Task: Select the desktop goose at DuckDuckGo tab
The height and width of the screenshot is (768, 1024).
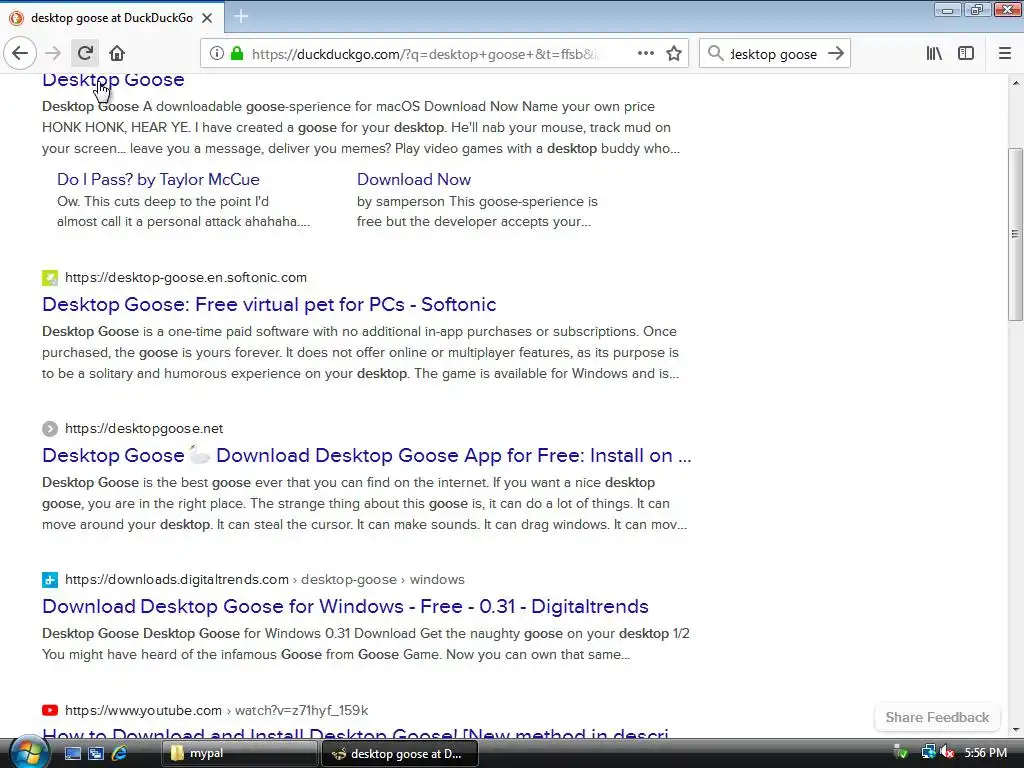Action: pyautogui.click(x=112, y=18)
